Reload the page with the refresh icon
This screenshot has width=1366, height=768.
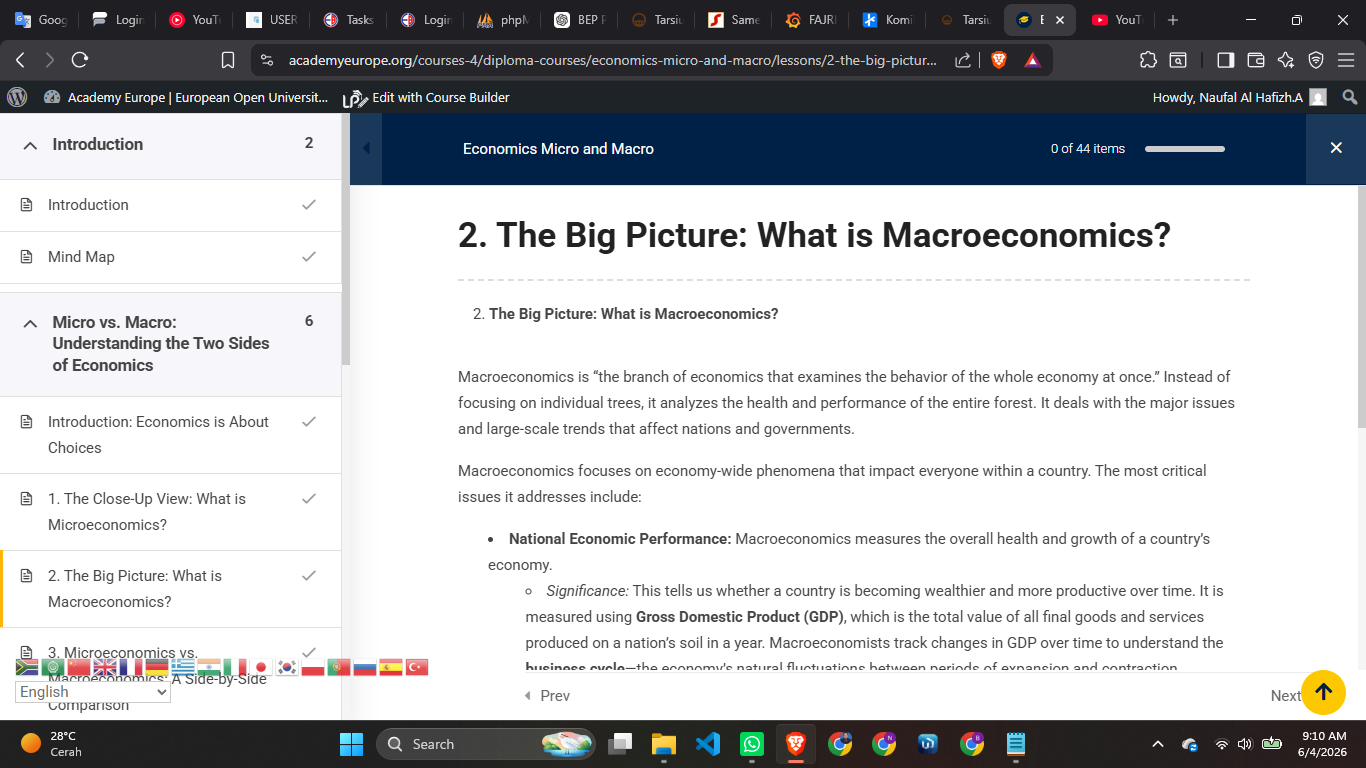click(80, 60)
